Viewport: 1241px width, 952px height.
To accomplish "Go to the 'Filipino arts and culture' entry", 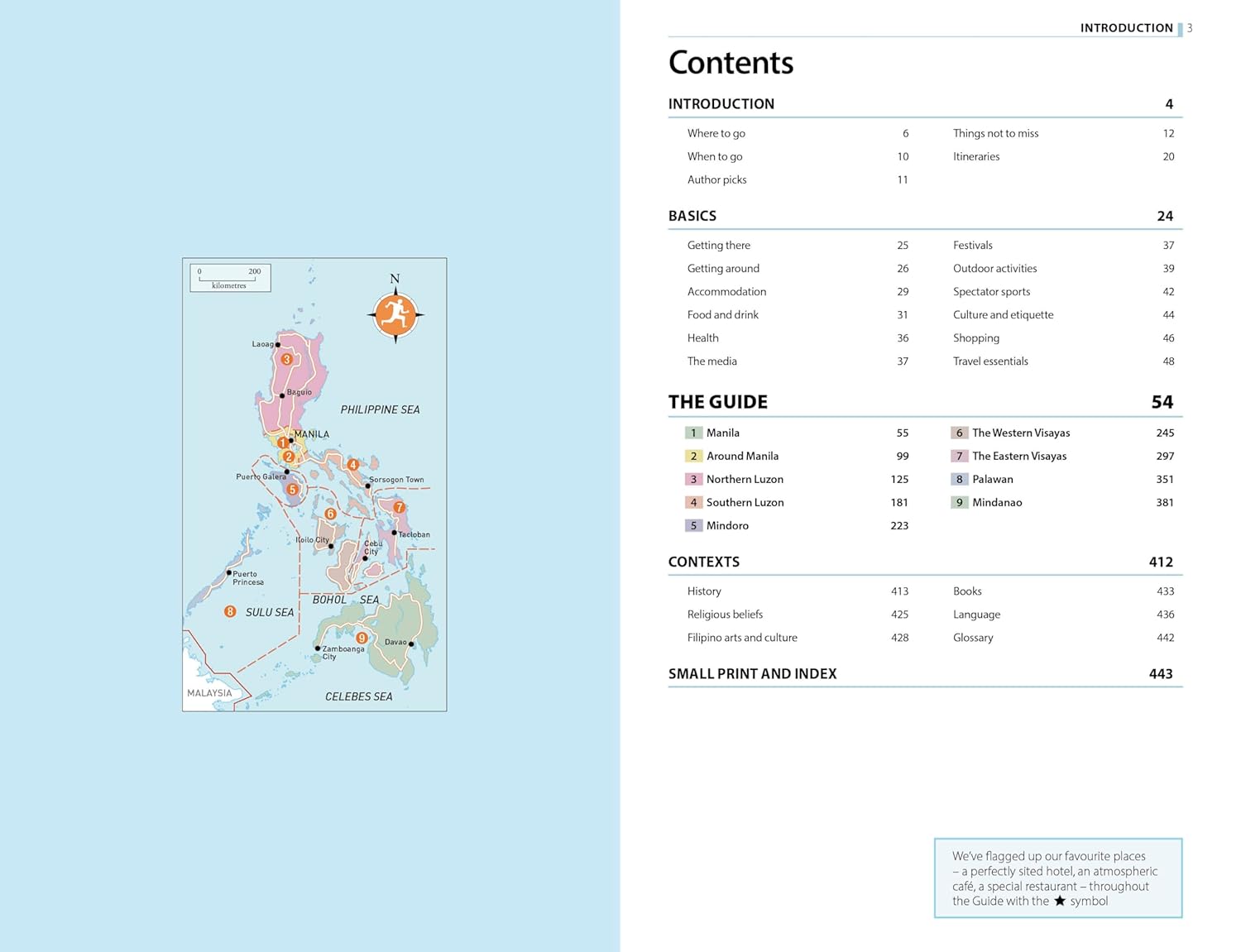I will (x=742, y=638).
